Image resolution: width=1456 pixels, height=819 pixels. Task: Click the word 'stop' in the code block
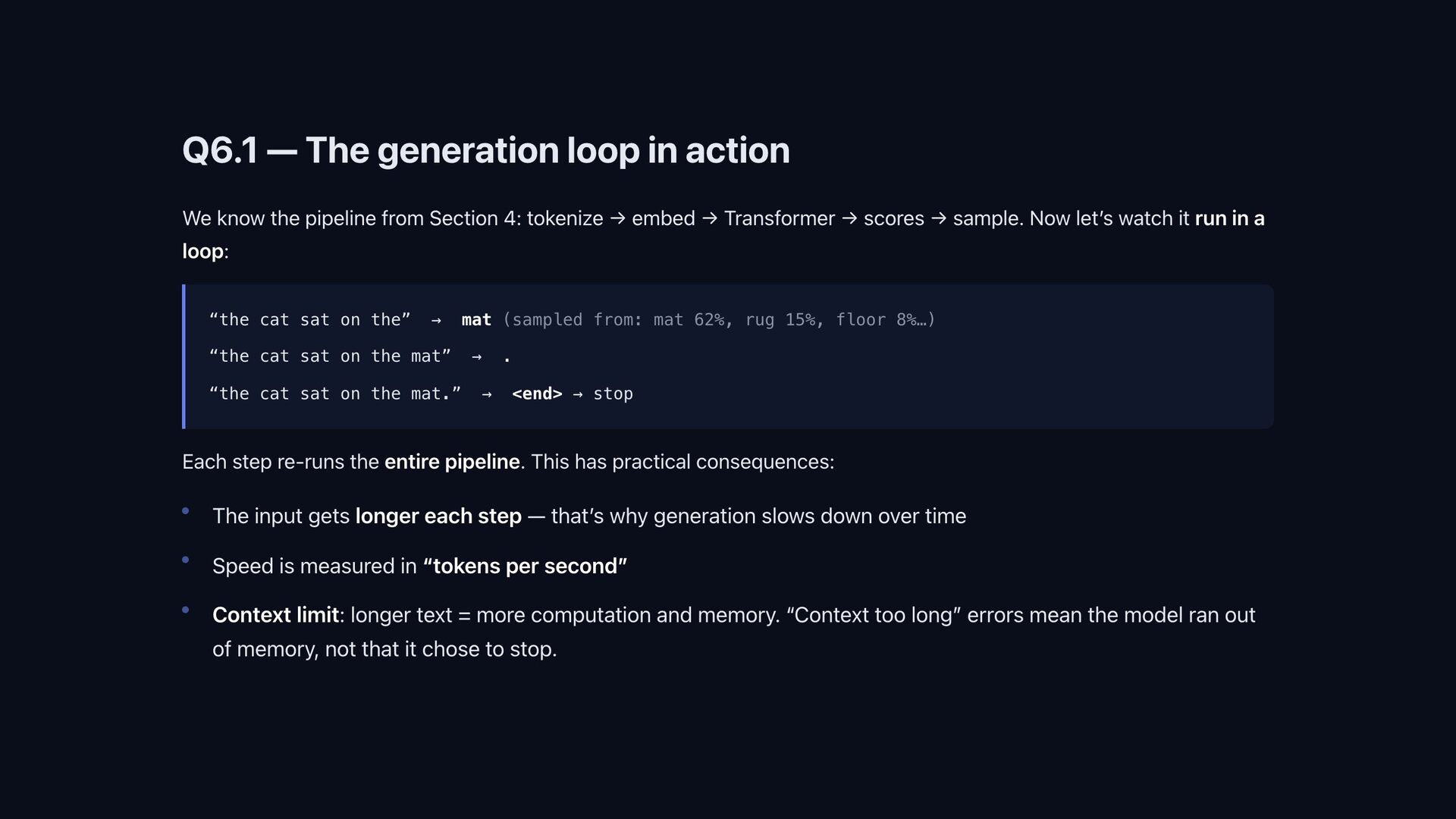coord(613,394)
